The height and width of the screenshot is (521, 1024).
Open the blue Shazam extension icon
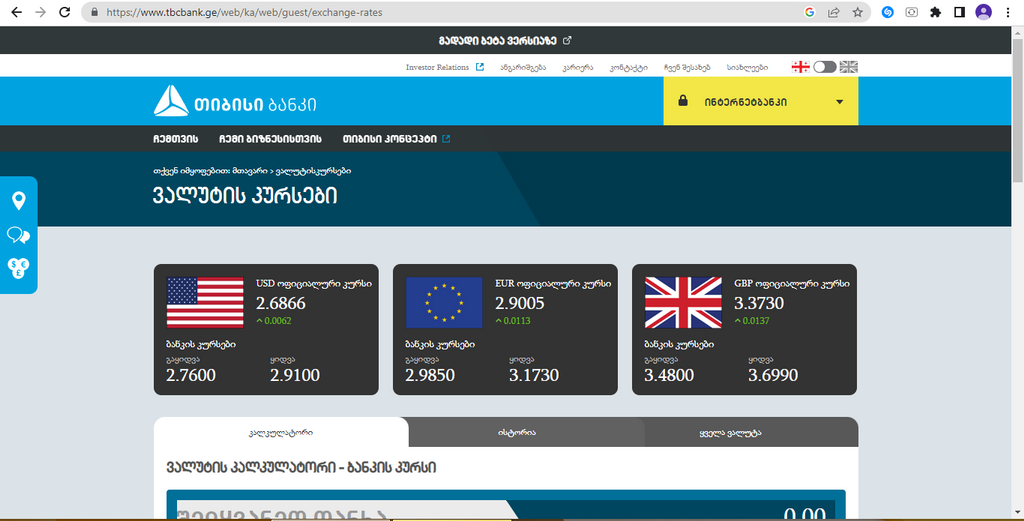888,12
